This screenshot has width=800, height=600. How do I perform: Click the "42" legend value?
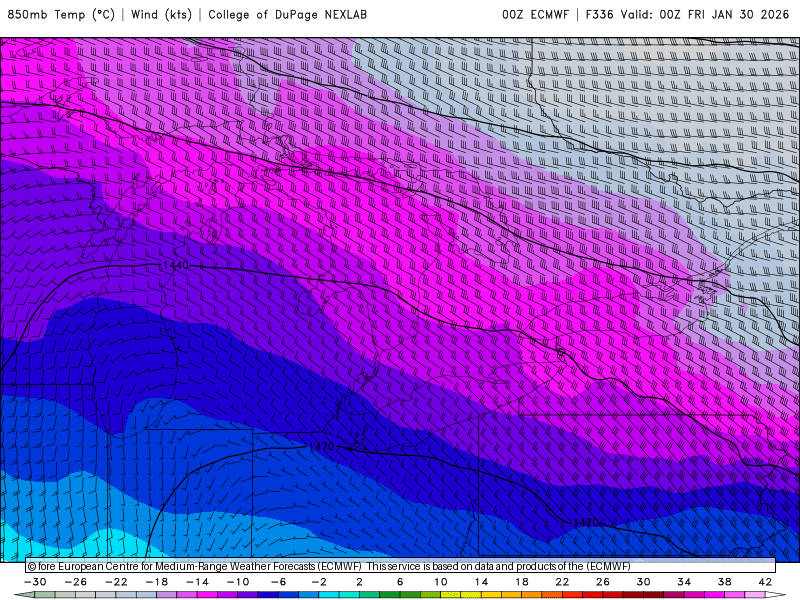(x=765, y=582)
